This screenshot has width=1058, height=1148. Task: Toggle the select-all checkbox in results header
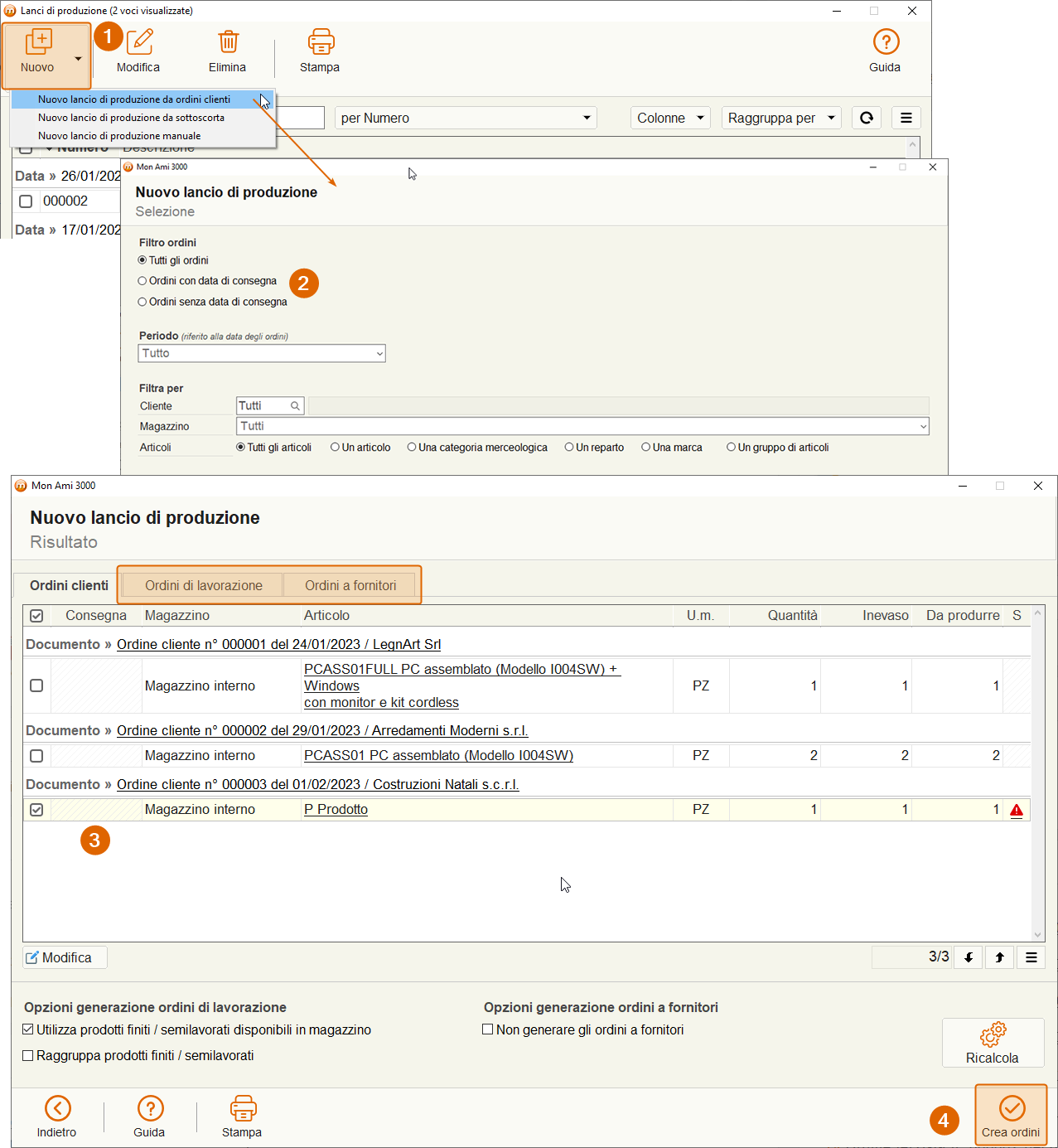[x=36, y=616]
